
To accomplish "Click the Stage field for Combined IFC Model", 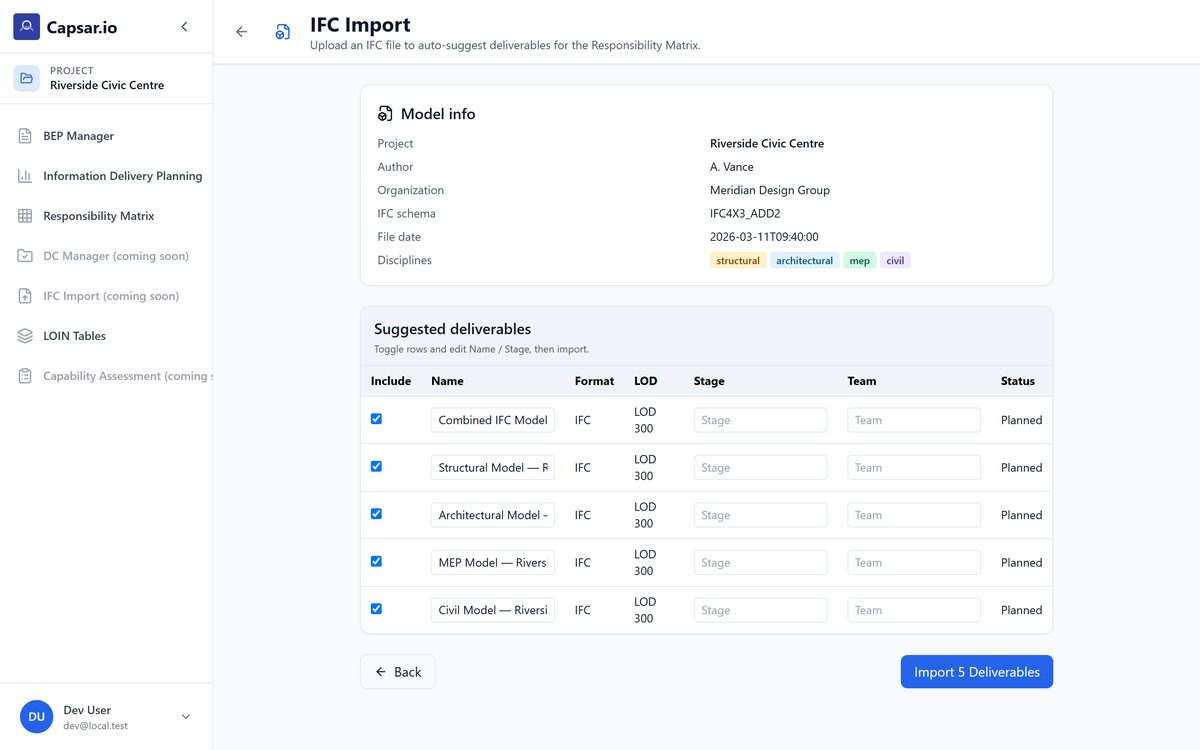I will 761,420.
